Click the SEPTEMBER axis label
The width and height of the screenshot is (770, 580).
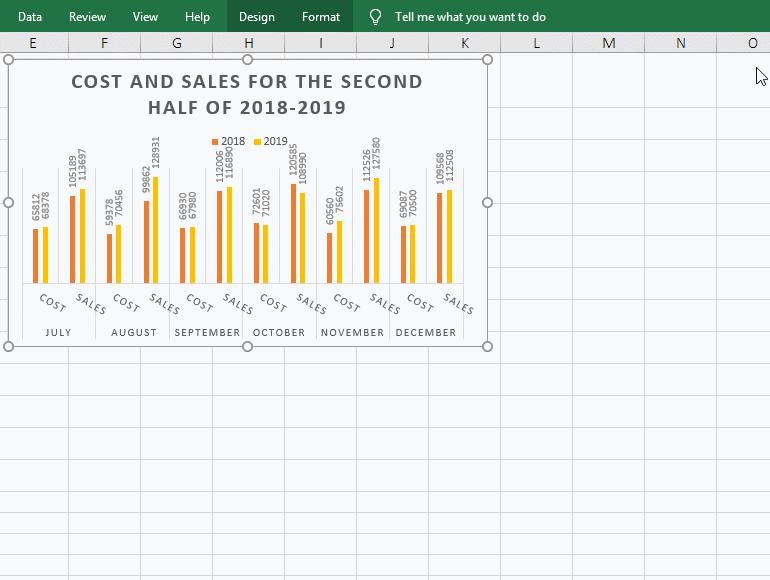[x=207, y=332]
